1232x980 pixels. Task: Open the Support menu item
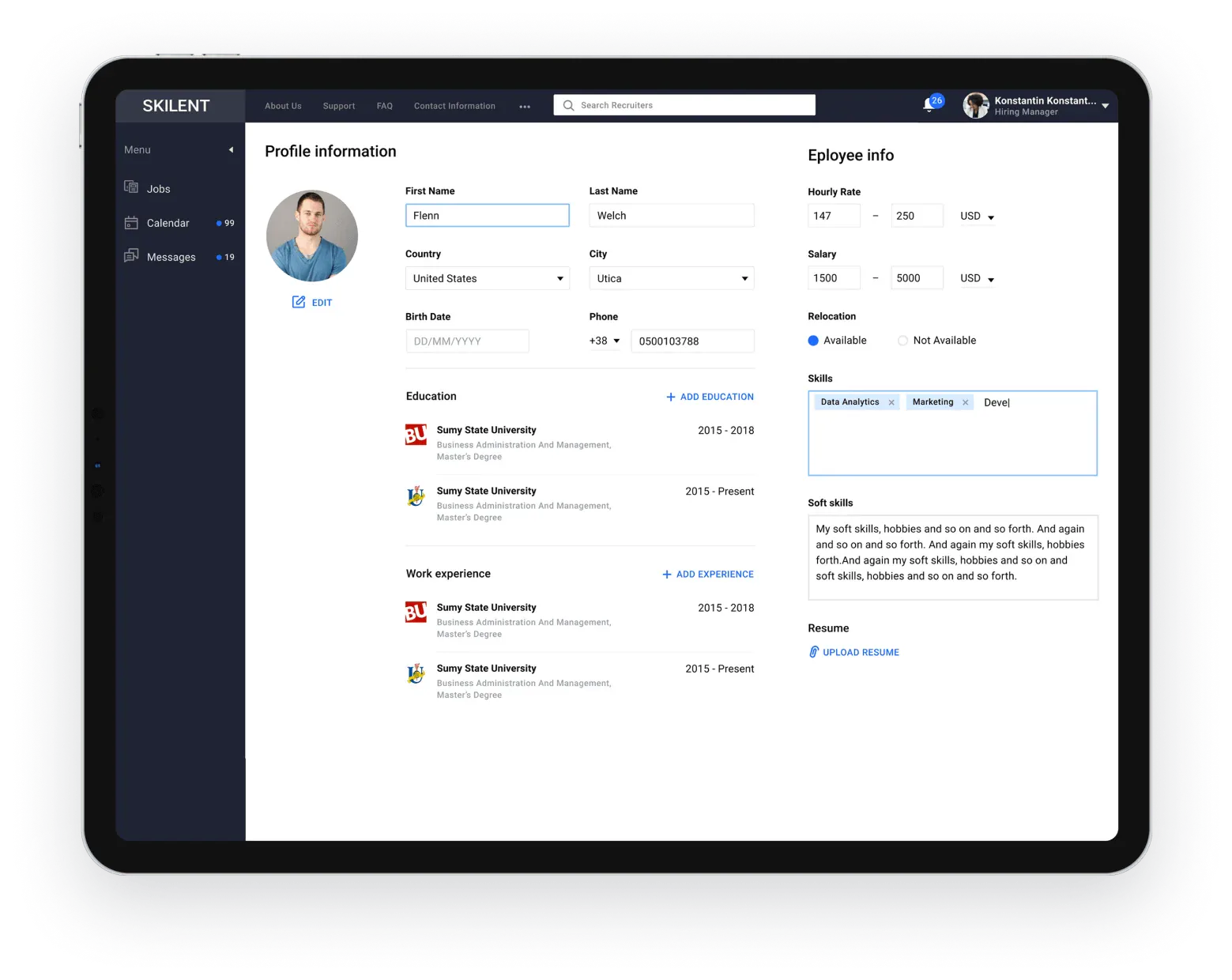[x=339, y=106]
